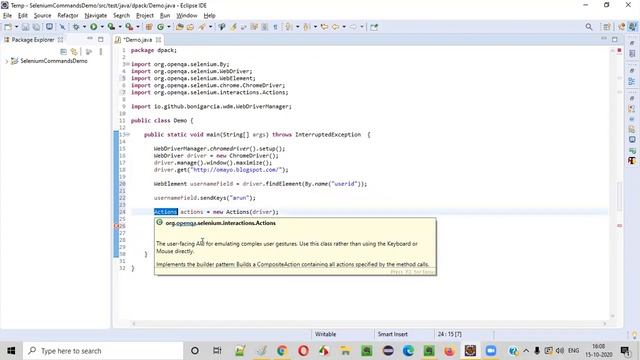Image resolution: width=640 pixels, height=360 pixels.
Task: Click the External Tools run icon
Action: (129, 27)
